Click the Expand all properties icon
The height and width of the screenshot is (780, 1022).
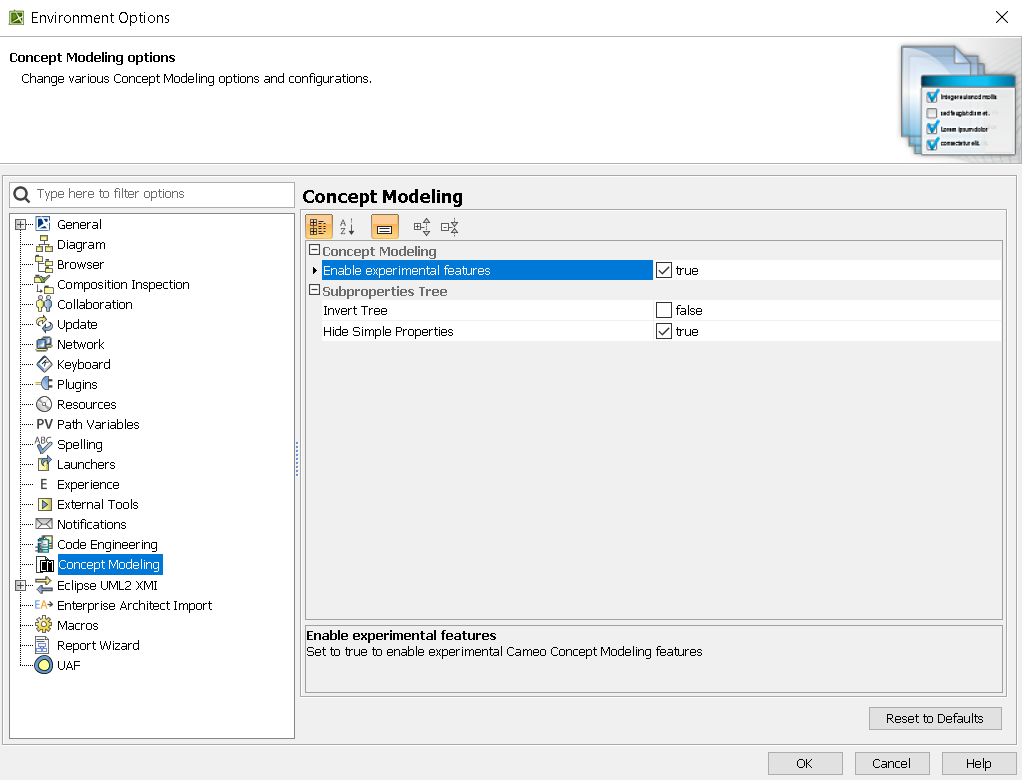tap(422, 227)
